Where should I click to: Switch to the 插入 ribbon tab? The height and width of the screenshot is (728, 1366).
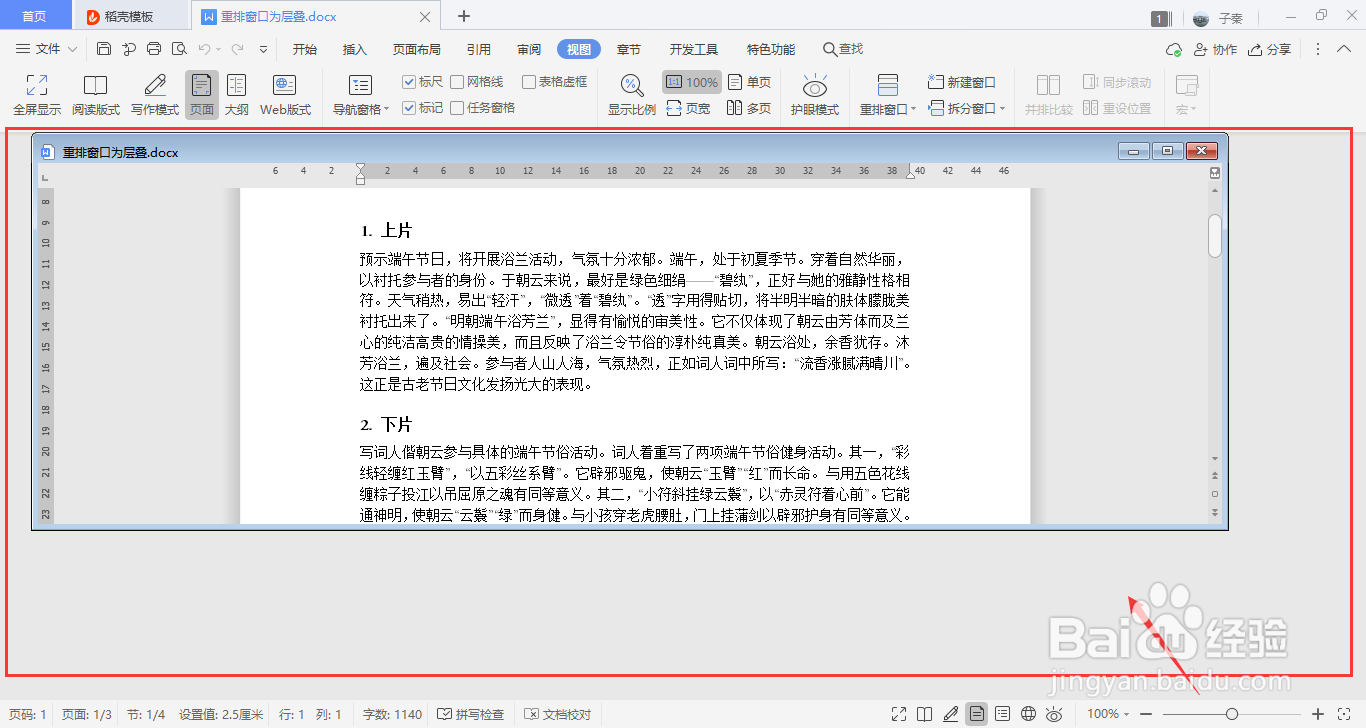click(x=354, y=48)
